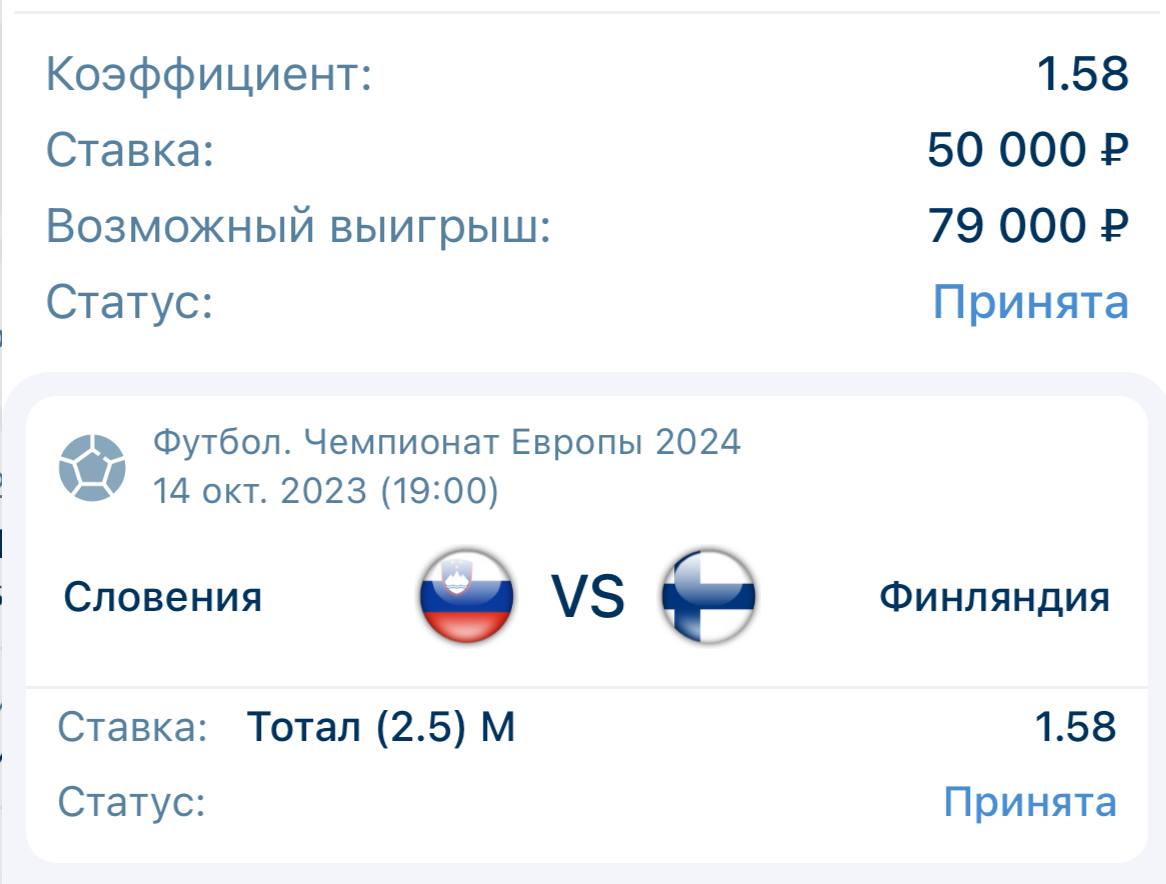Click the Принята status inside the match card
Viewport: 1166px width, 884px height.
tap(1030, 802)
